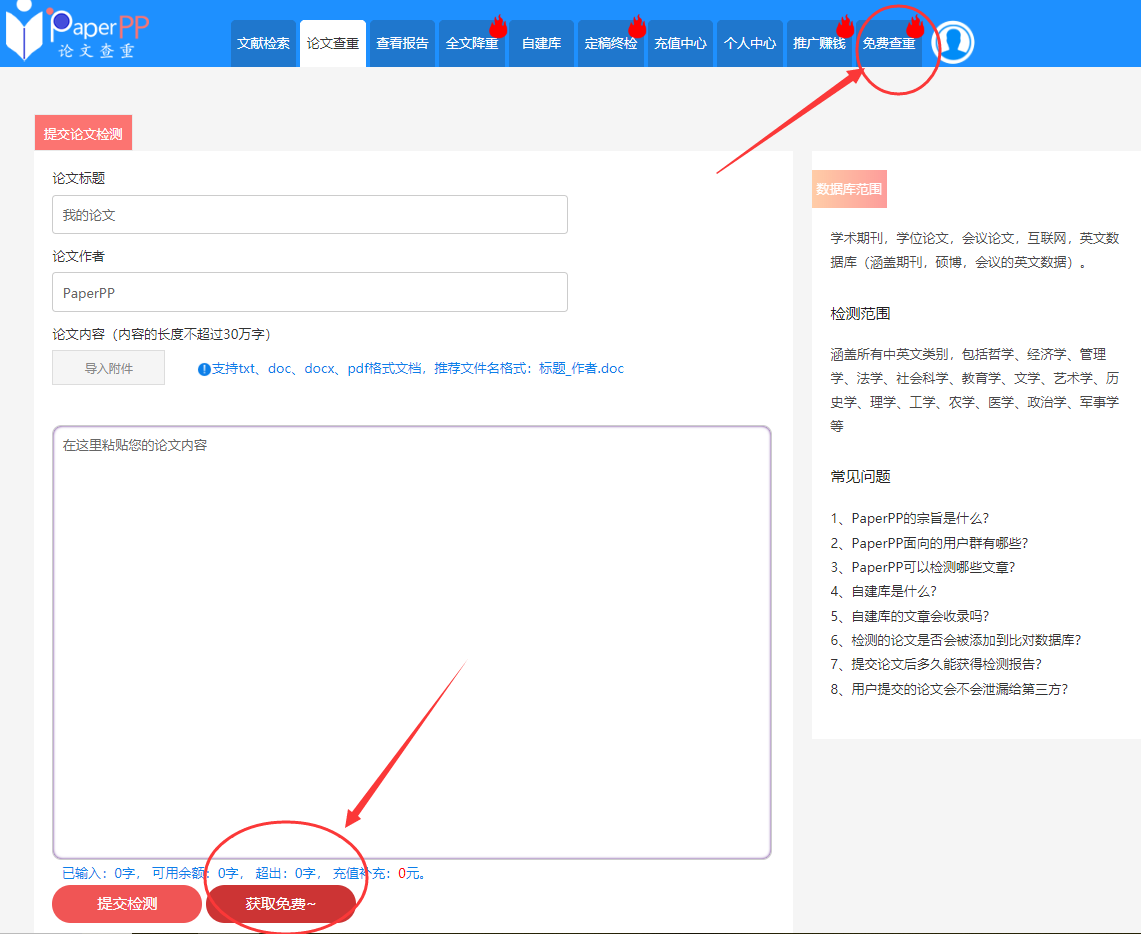Go to the 自建库 tab

(x=541, y=44)
